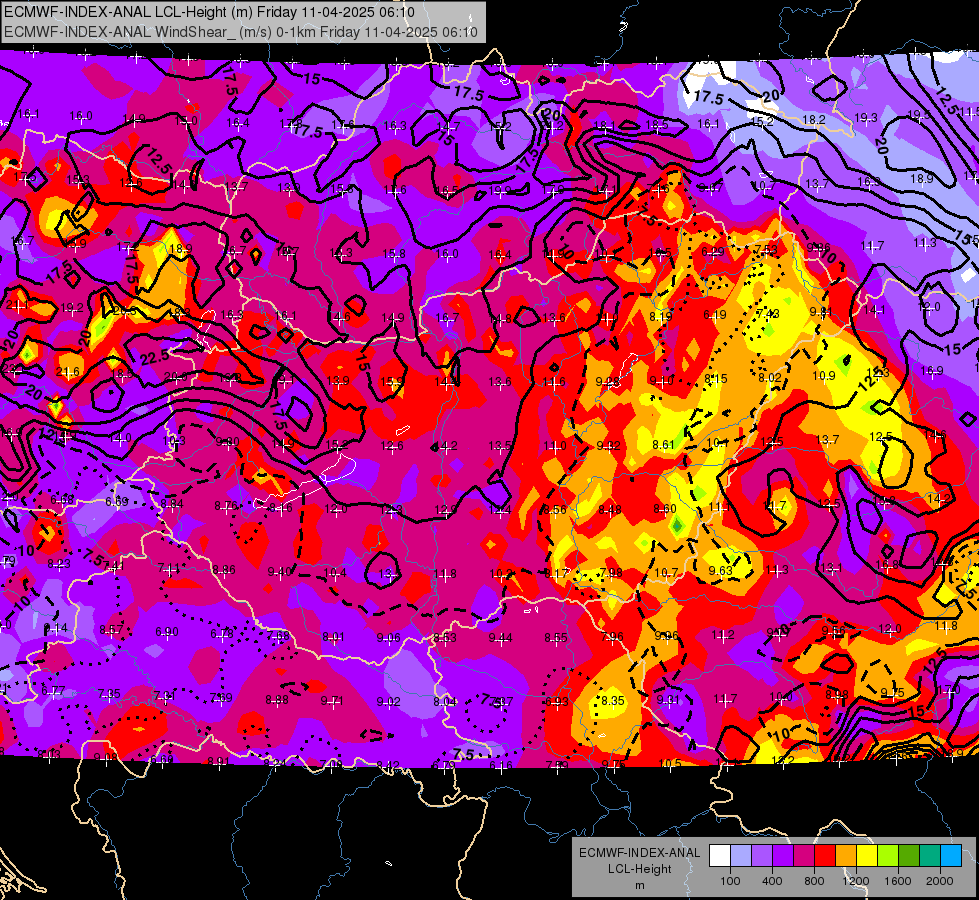Viewport: 979px width, 900px height.
Task: Click the legend title ECMWF-INDEX-ANAL
Action: tap(639, 853)
